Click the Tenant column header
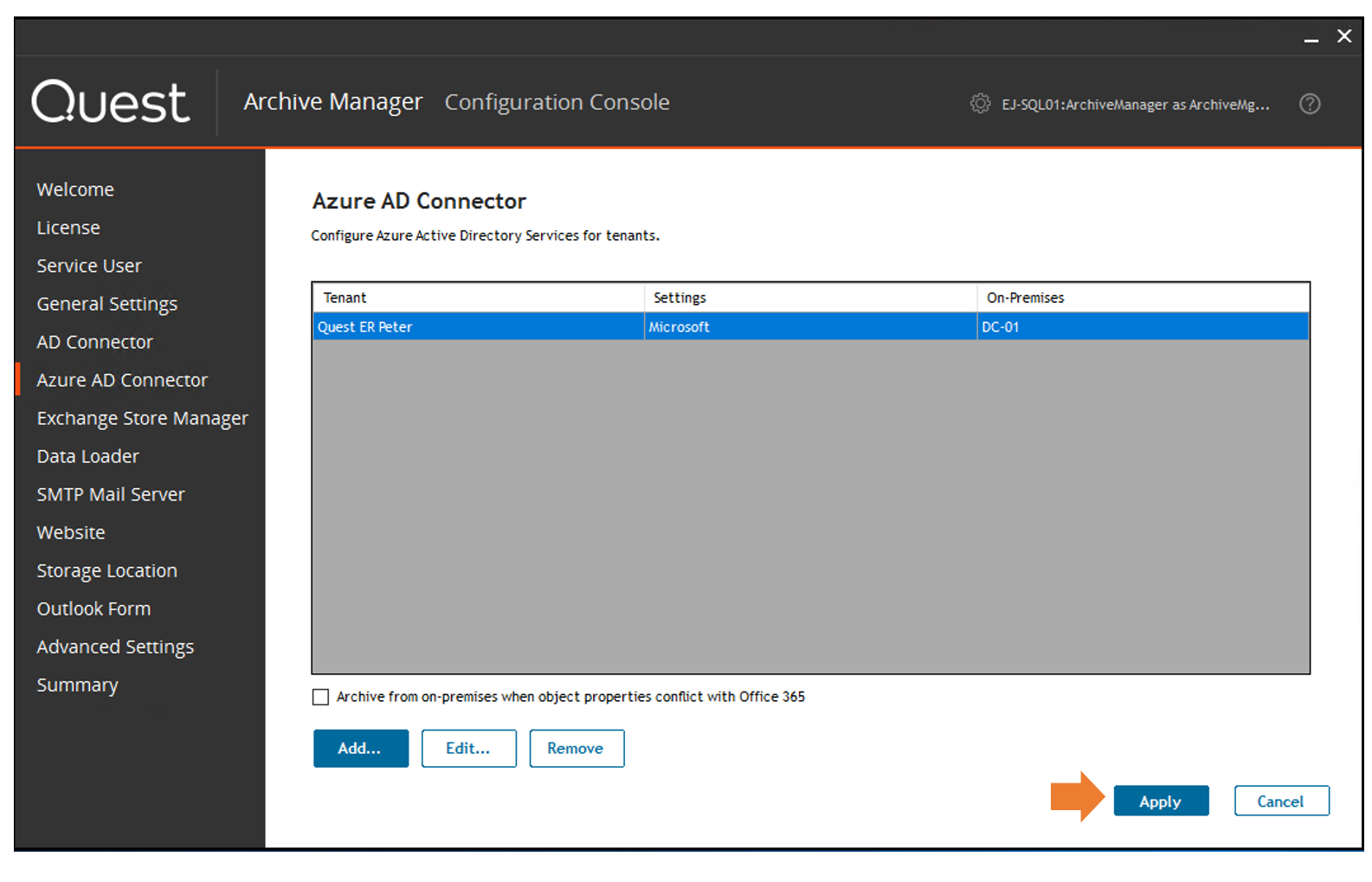The width and height of the screenshot is (1372, 882). [x=479, y=298]
